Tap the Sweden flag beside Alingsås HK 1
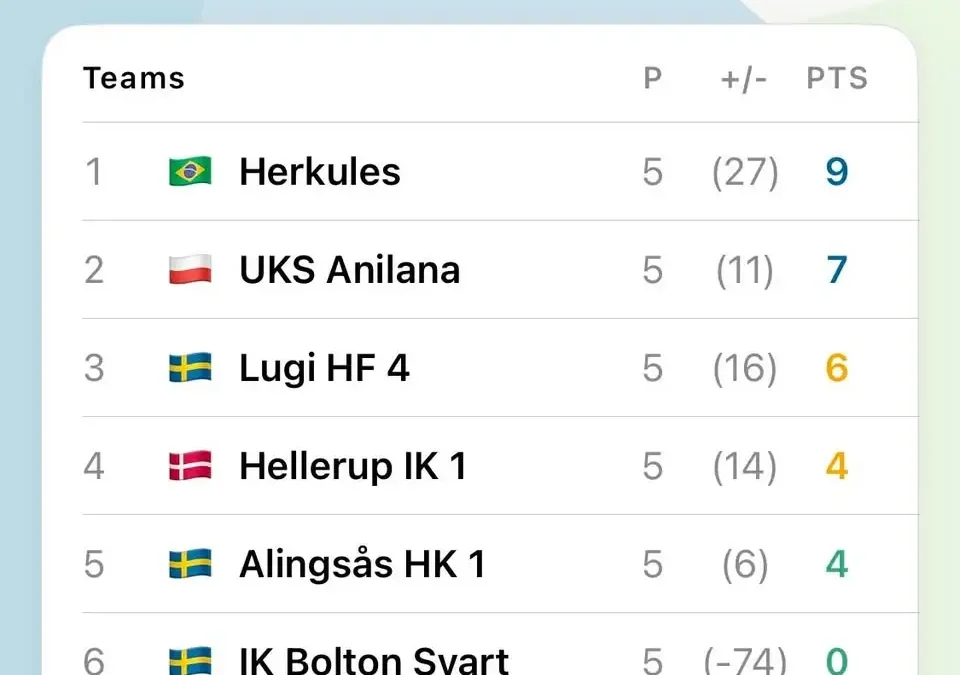This screenshot has height=675, width=960. point(190,564)
